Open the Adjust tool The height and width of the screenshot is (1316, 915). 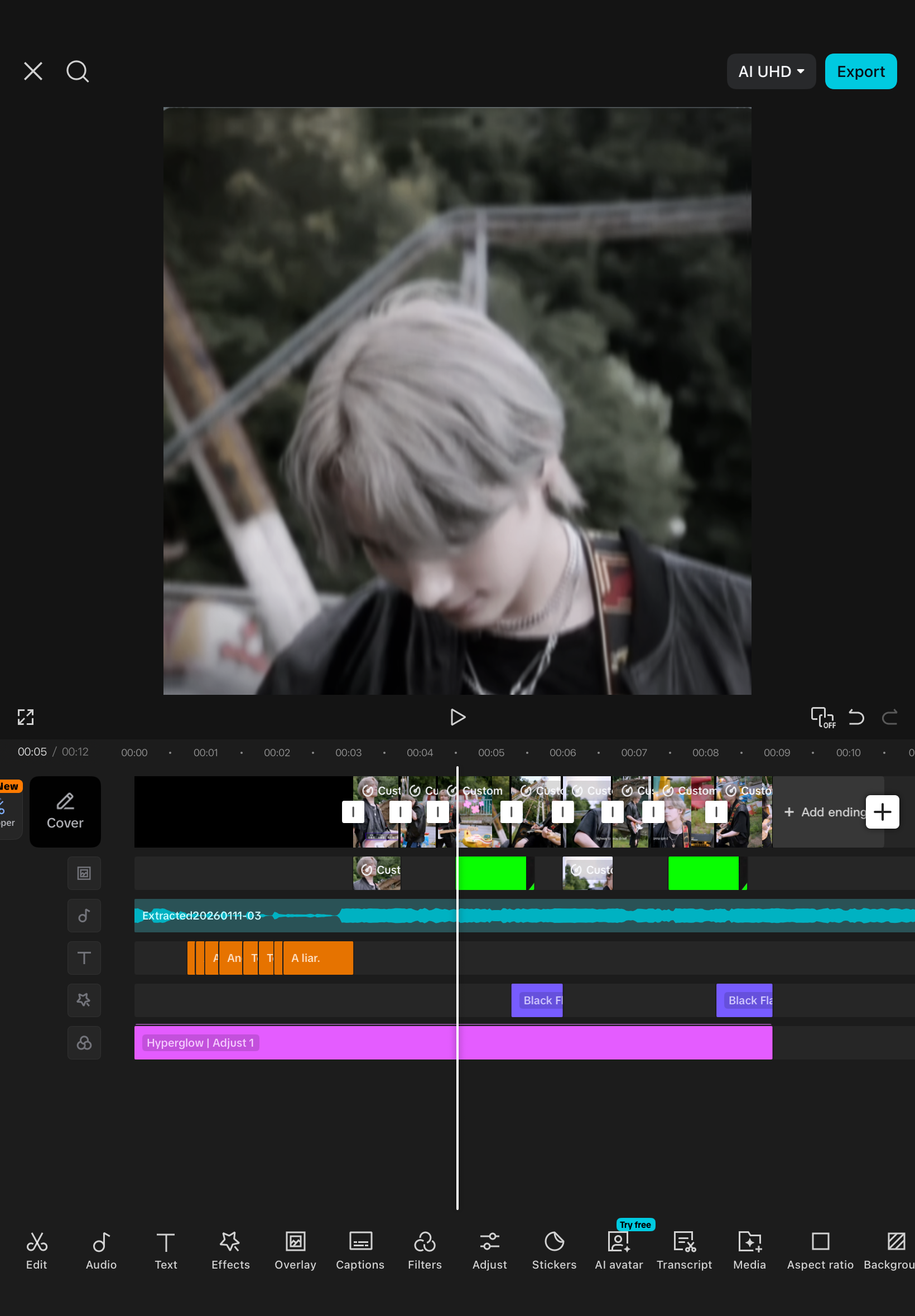pos(489,1251)
